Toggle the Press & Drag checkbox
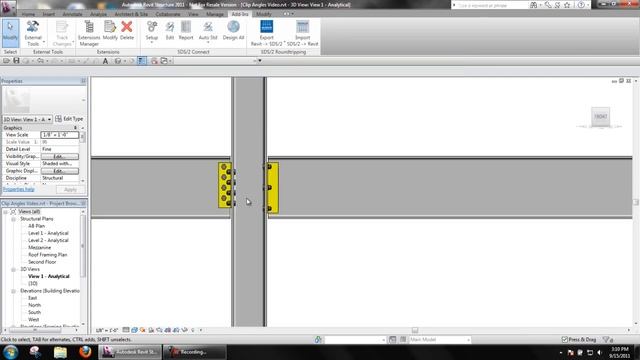Image resolution: width=640 pixels, height=360 pixels. point(564,340)
